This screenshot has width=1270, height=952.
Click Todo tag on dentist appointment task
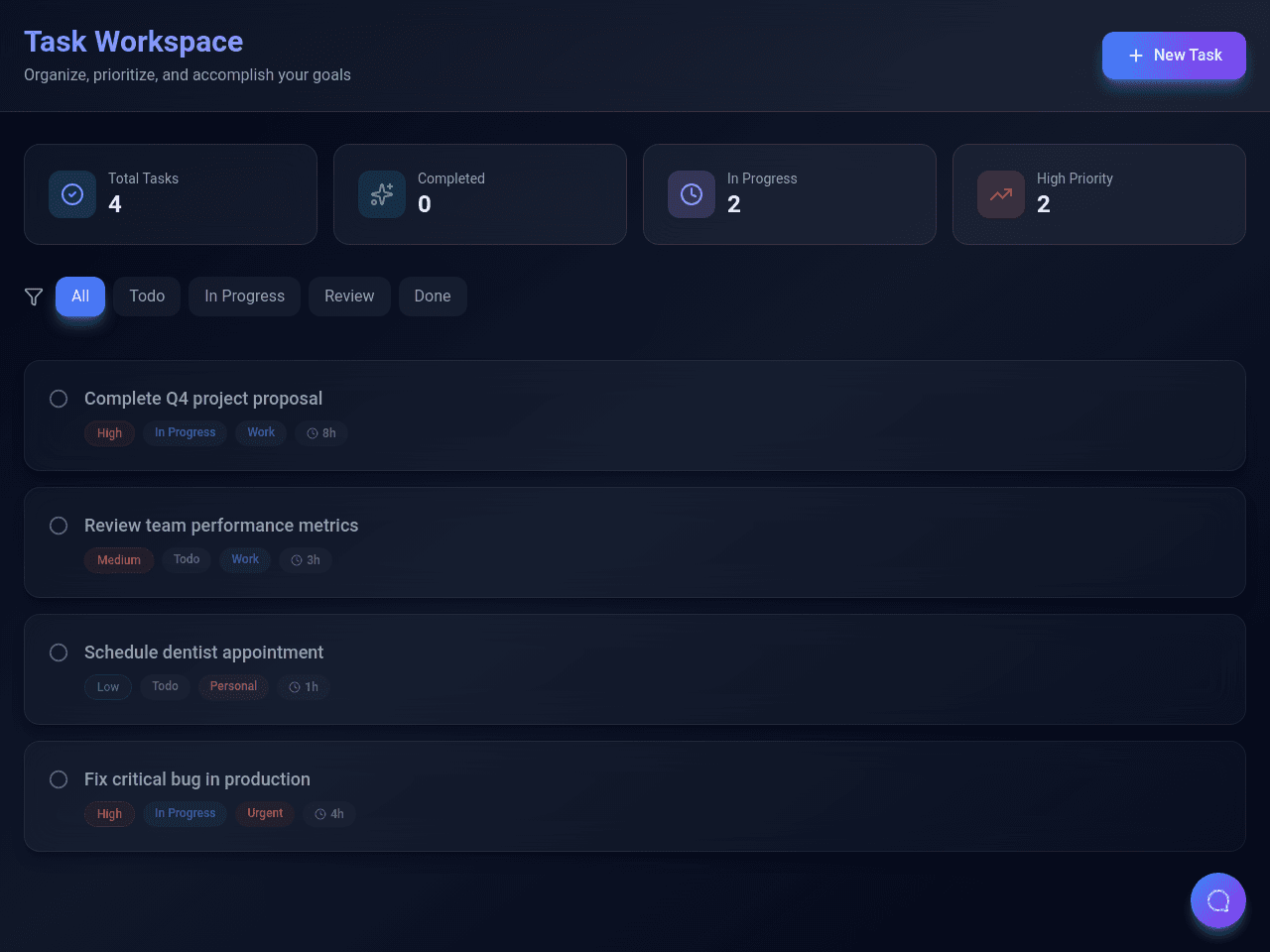point(165,686)
